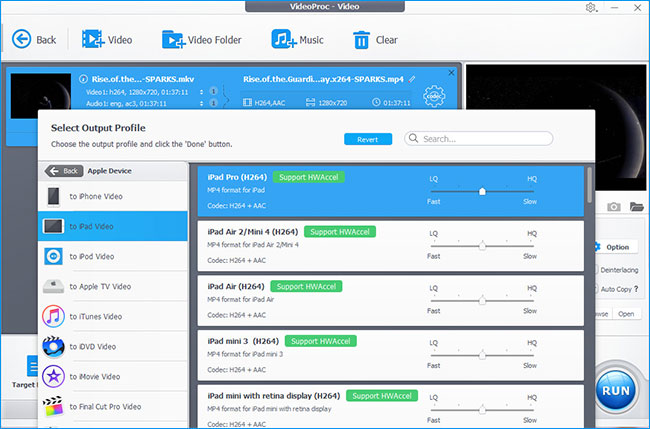
Task: Focus the Search profile field
Action: pos(478,138)
